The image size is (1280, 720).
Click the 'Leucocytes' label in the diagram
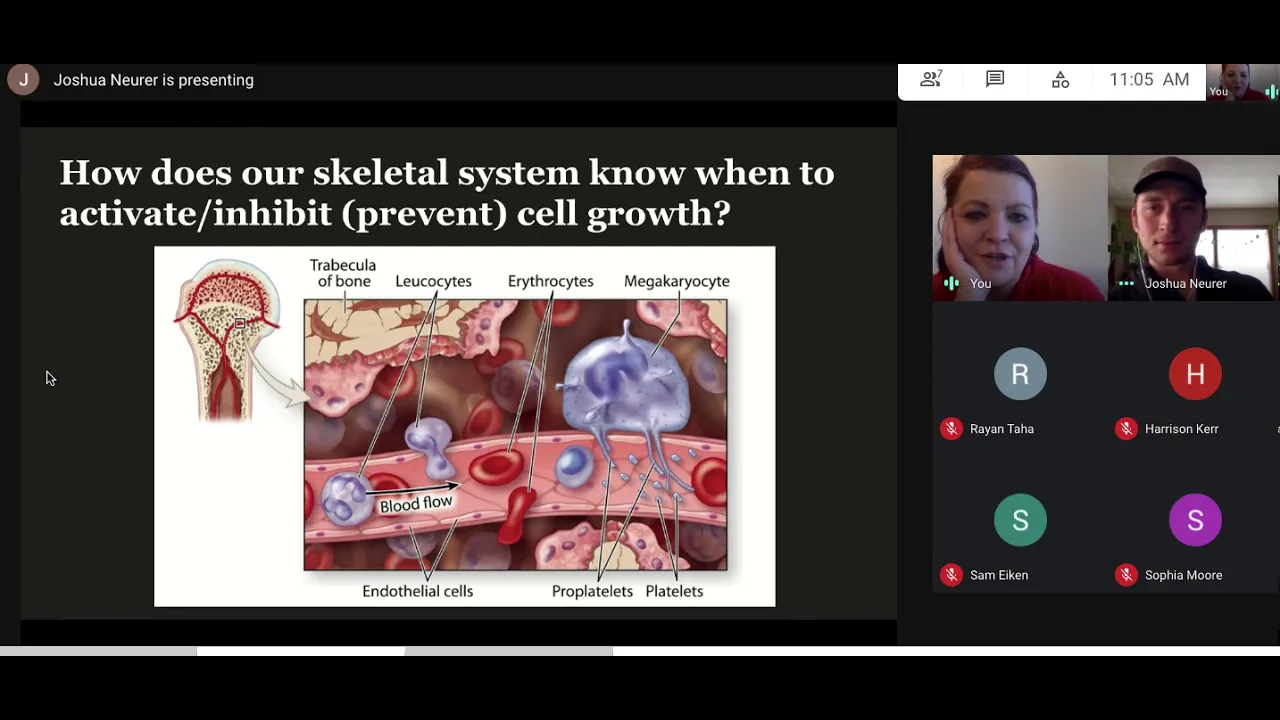pos(433,281)
